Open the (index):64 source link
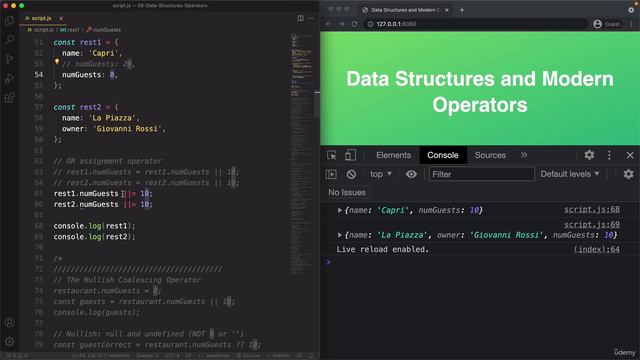The height and width of the screenshot is (360, 640). (596, 249)
